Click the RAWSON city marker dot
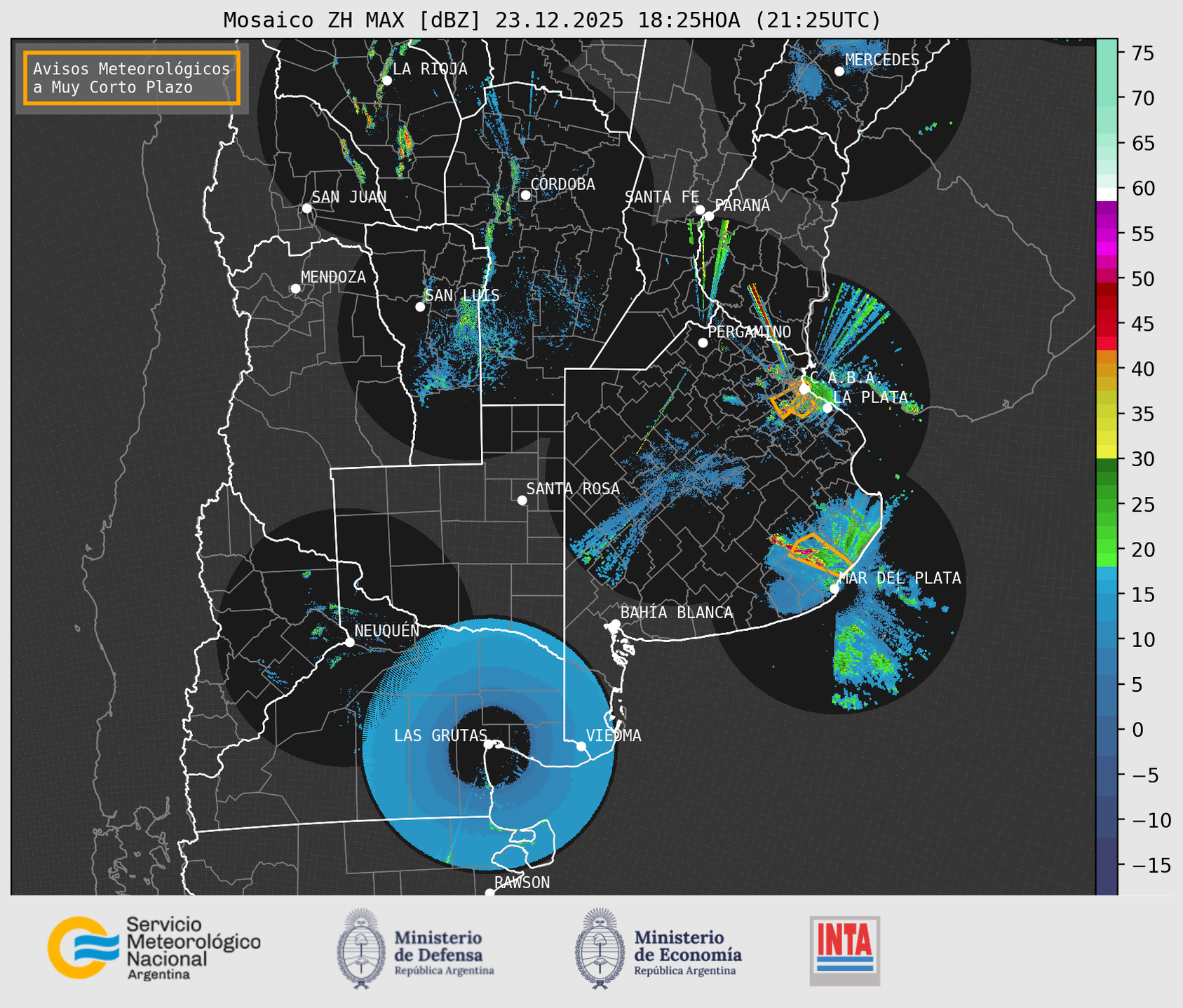1183x1008 pixels. coord(489,893)
